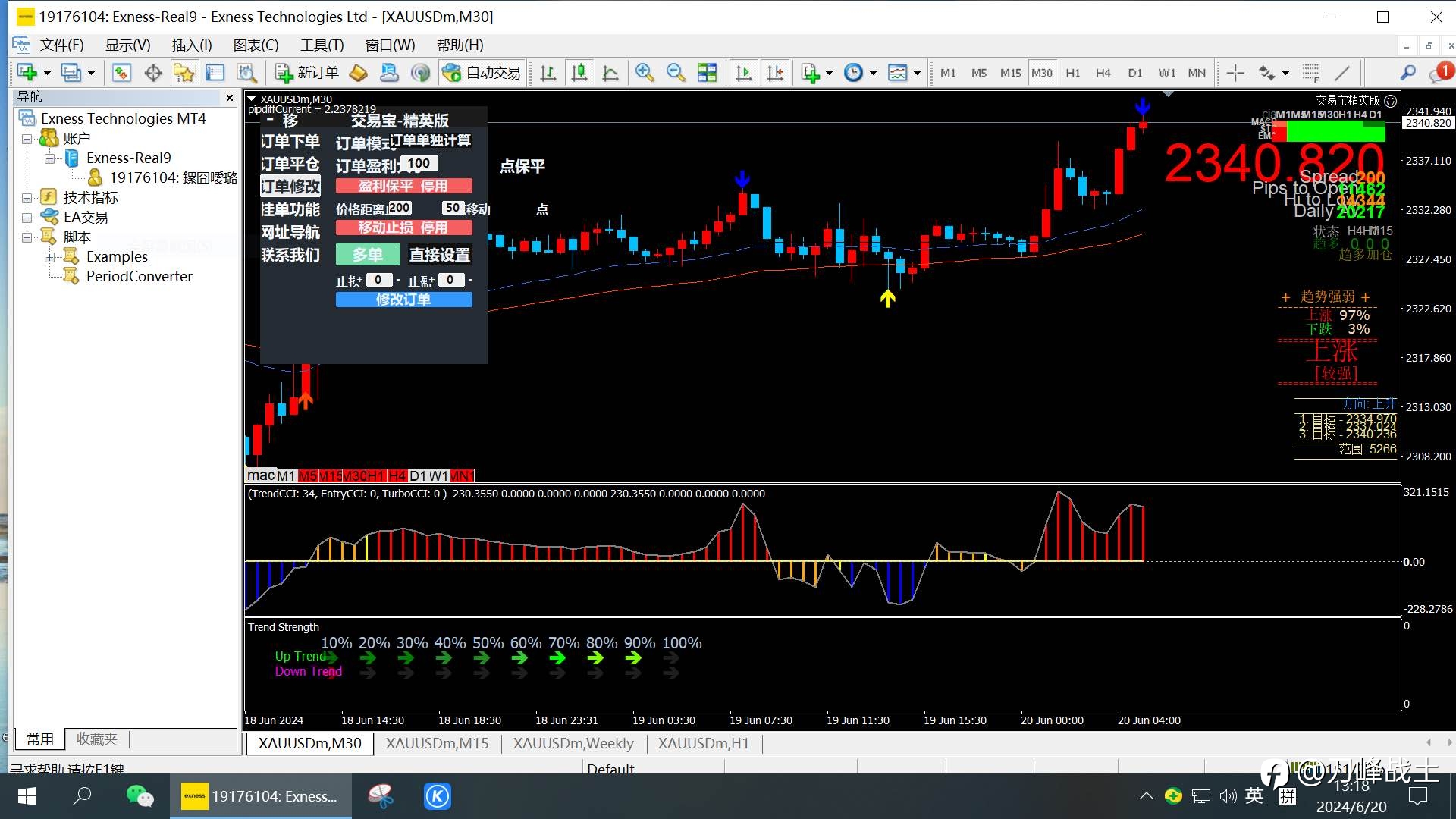This screenshot has width=1456, height=819.
Task: Open the search magnifier in toolbar
Action: coord(1407,73)
